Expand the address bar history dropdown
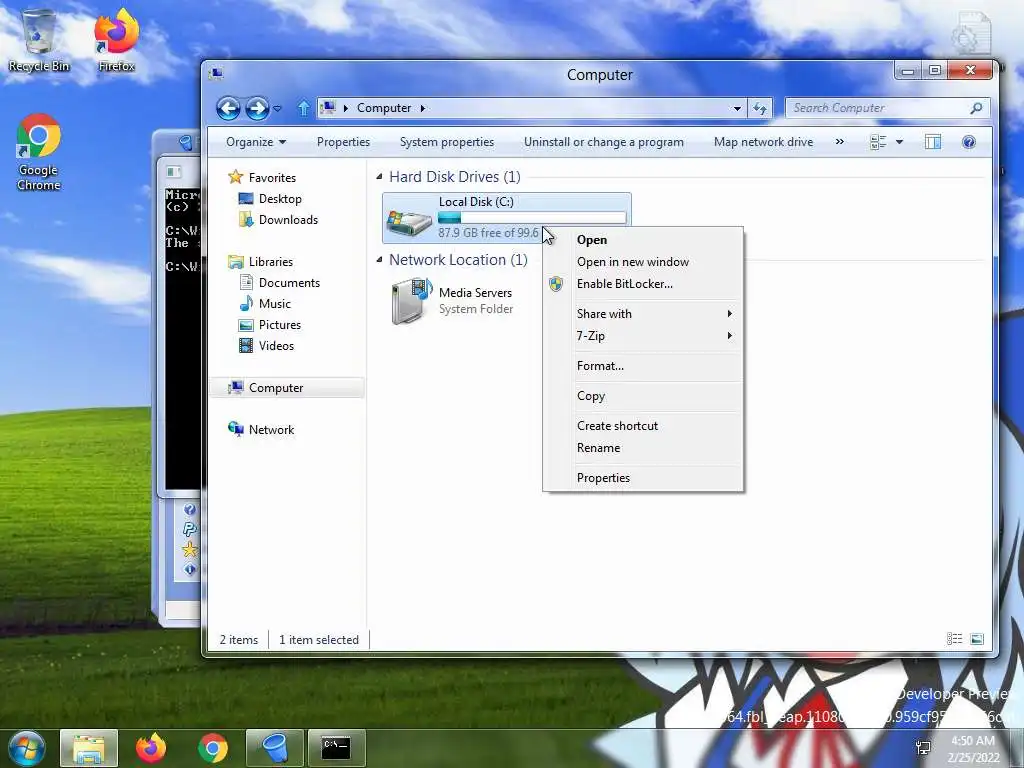Screen dimensions: 1024x768 coord(737,108)
